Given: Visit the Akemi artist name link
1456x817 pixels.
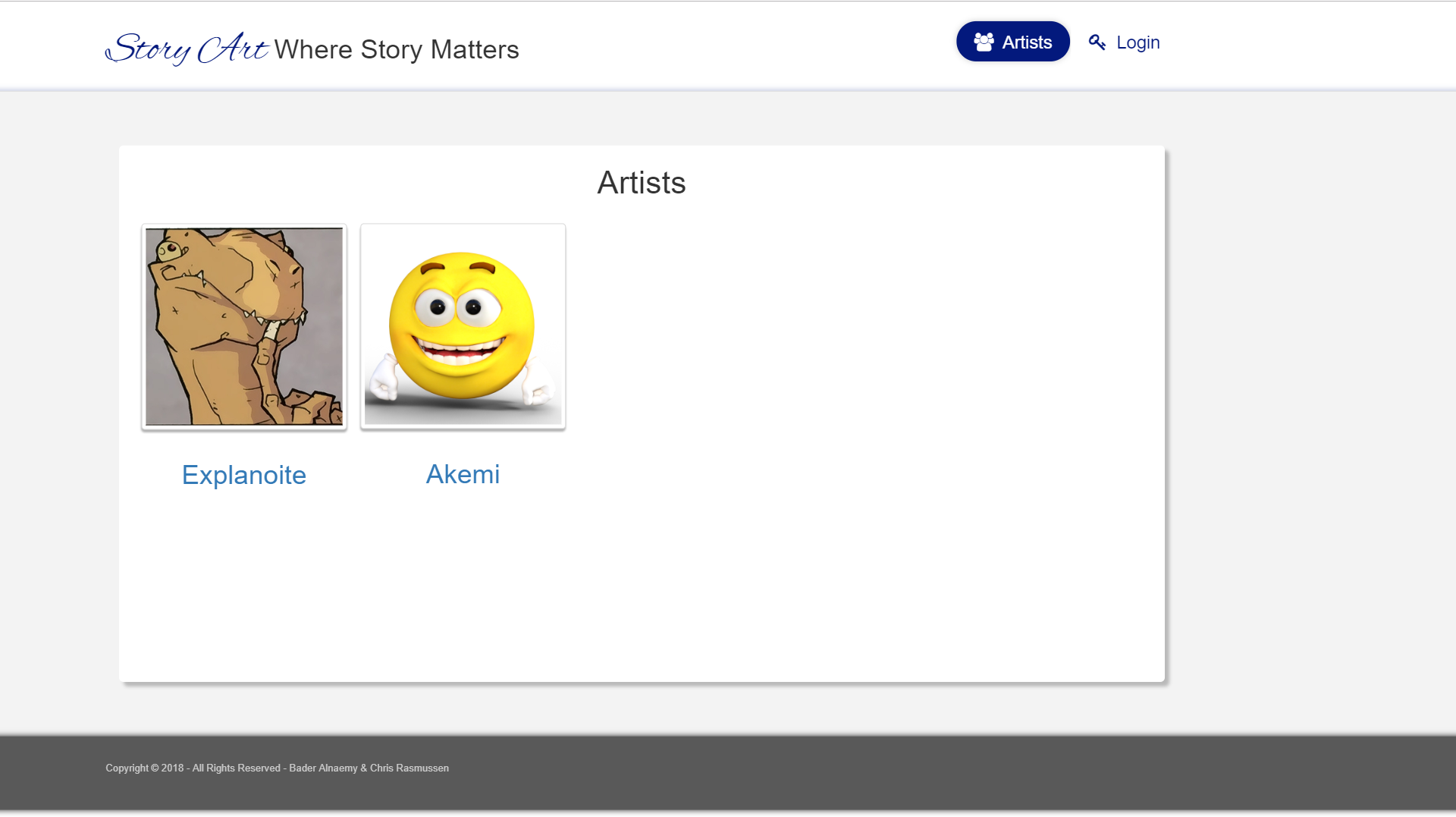Looking at the screenshot, I should 463,474.
